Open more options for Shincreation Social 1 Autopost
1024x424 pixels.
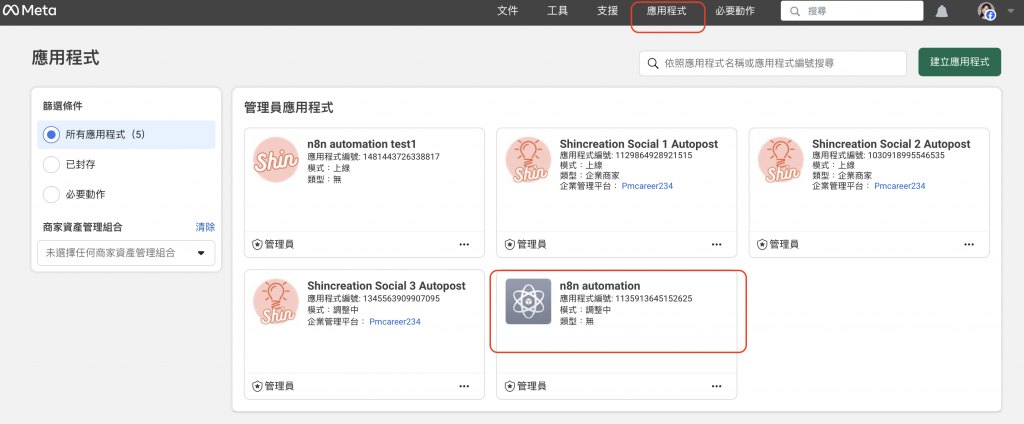[x=716, y=244]
